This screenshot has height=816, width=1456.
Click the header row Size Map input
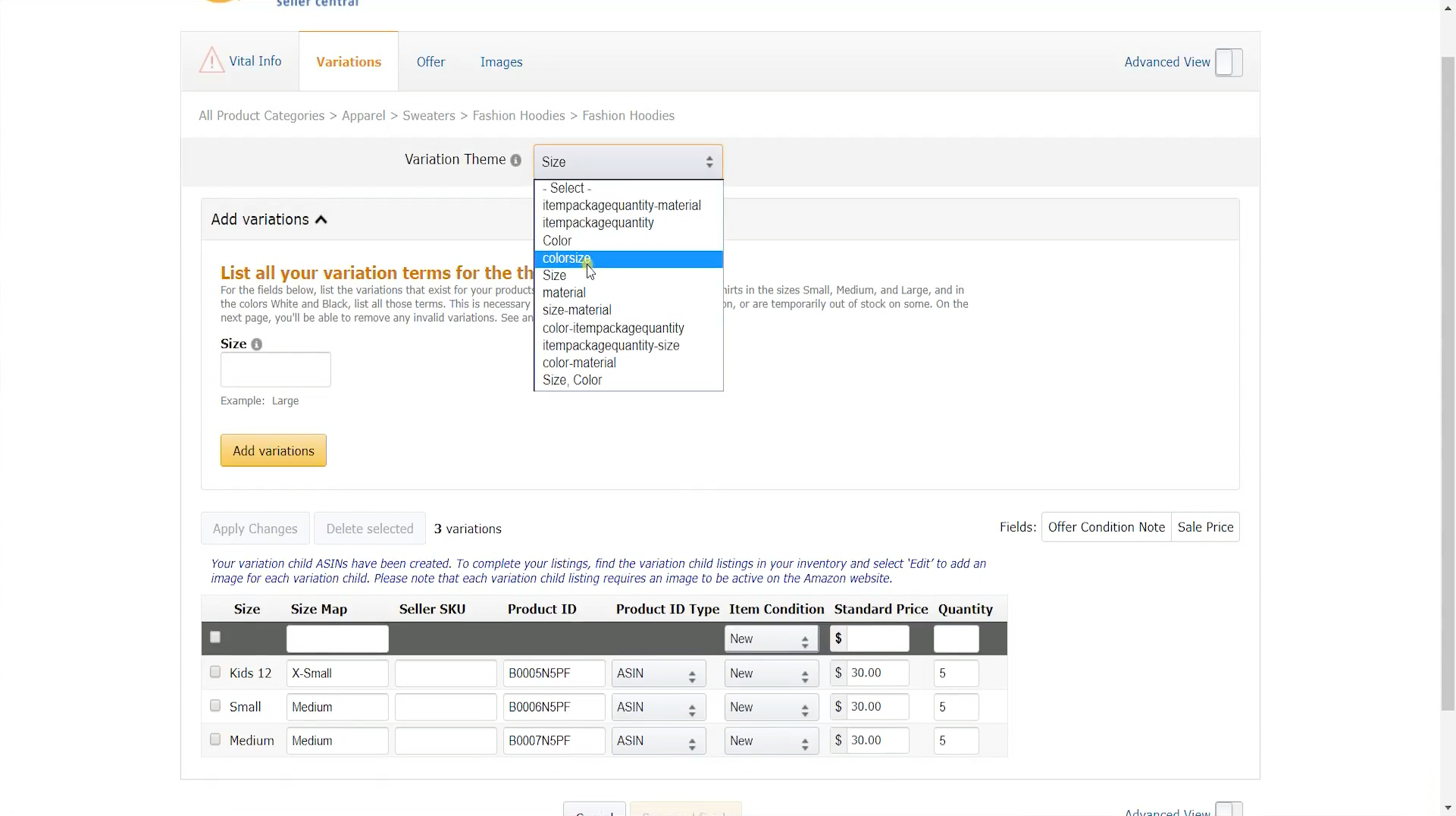tap(337, 639)
